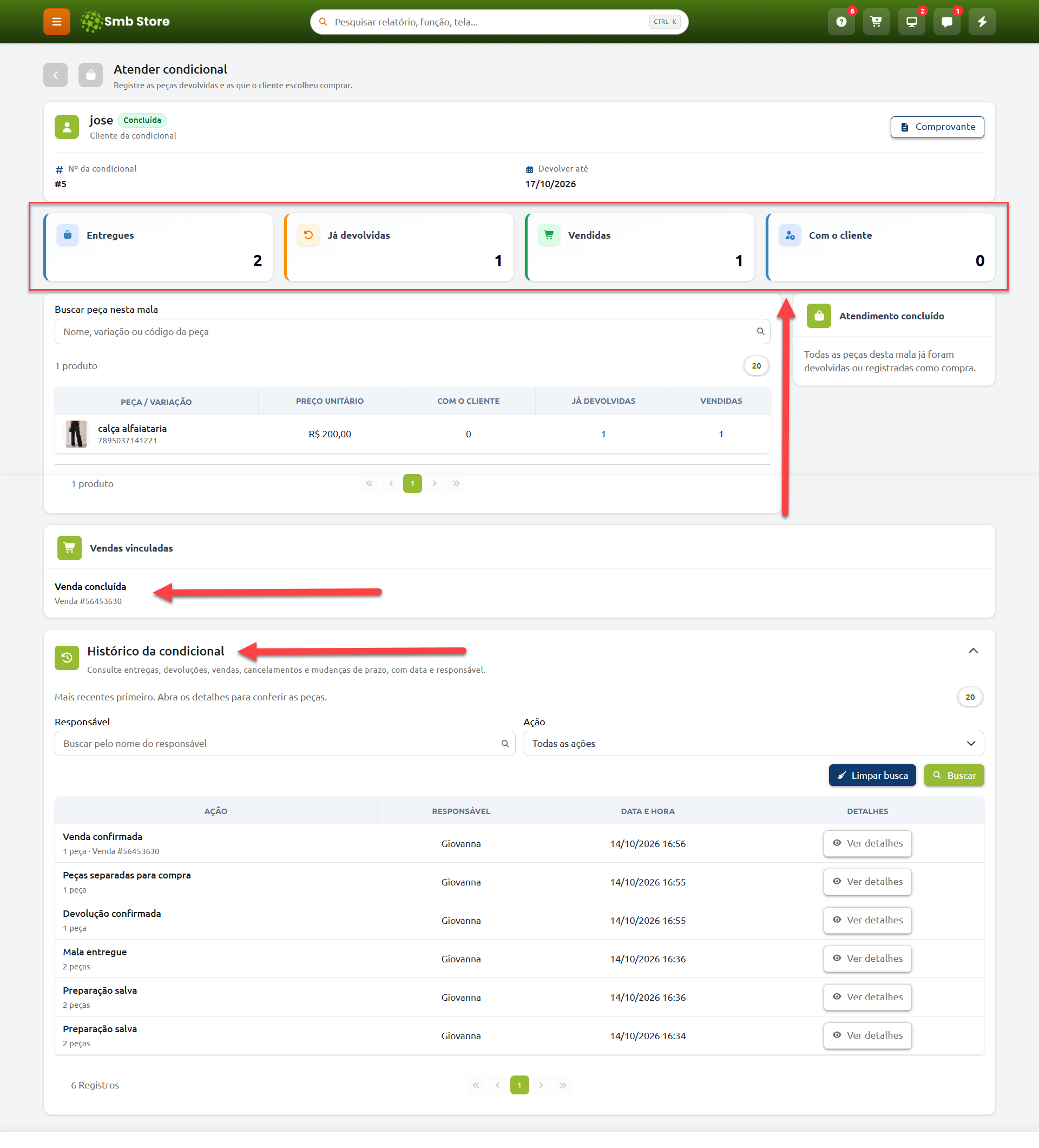Go back with the arrow button

55,75
